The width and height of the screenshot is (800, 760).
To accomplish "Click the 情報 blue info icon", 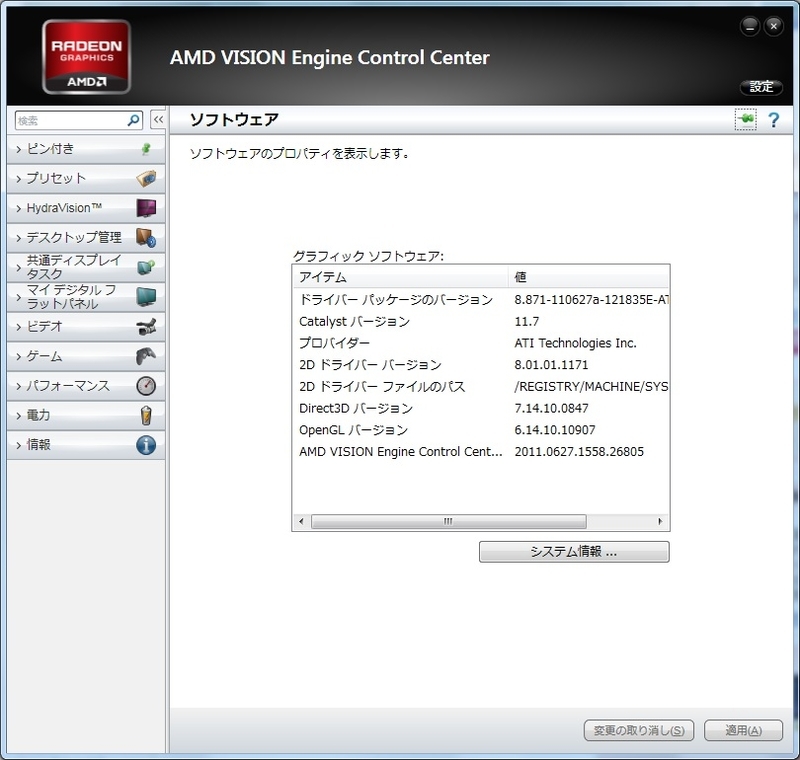I will click(x=146, y=445).
